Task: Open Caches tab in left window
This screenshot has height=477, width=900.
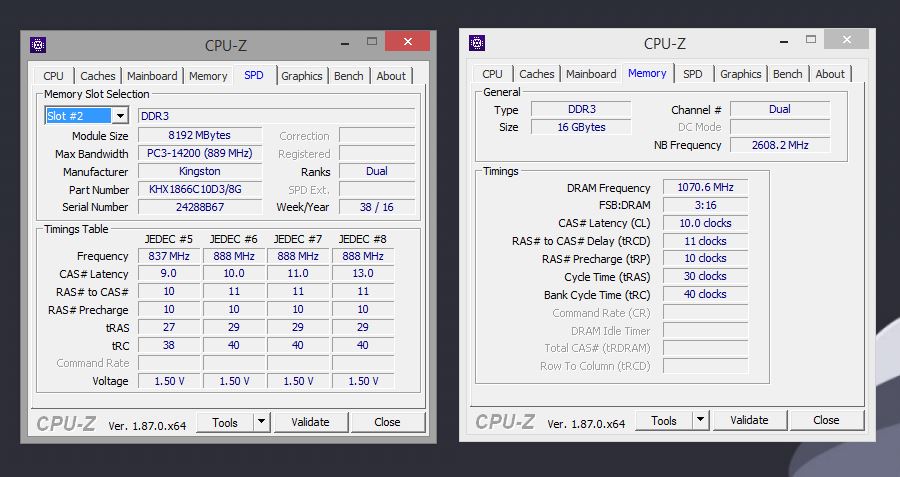Action: click(98, 76)
